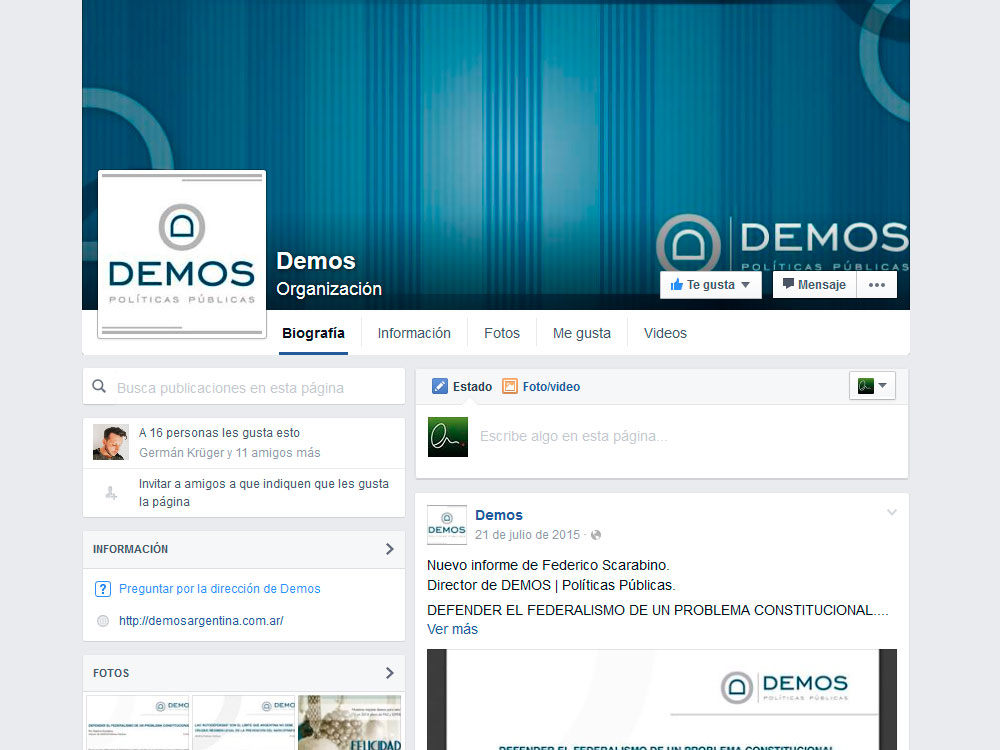The image size is (1000, 750).
Task: Open the post-as identity dropdown
Action: 872,386
